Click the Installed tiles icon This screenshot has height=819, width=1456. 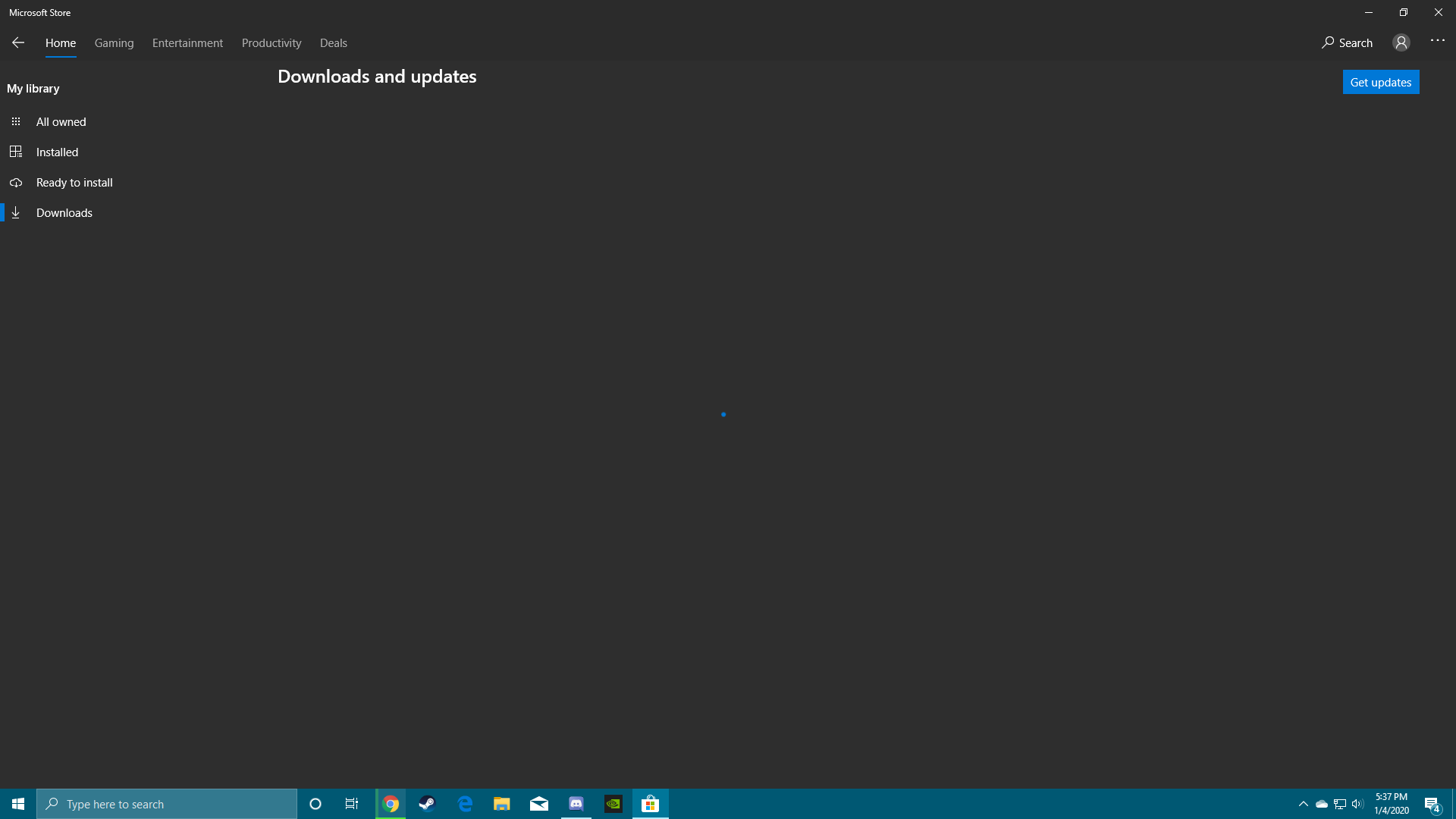[16, 152]
